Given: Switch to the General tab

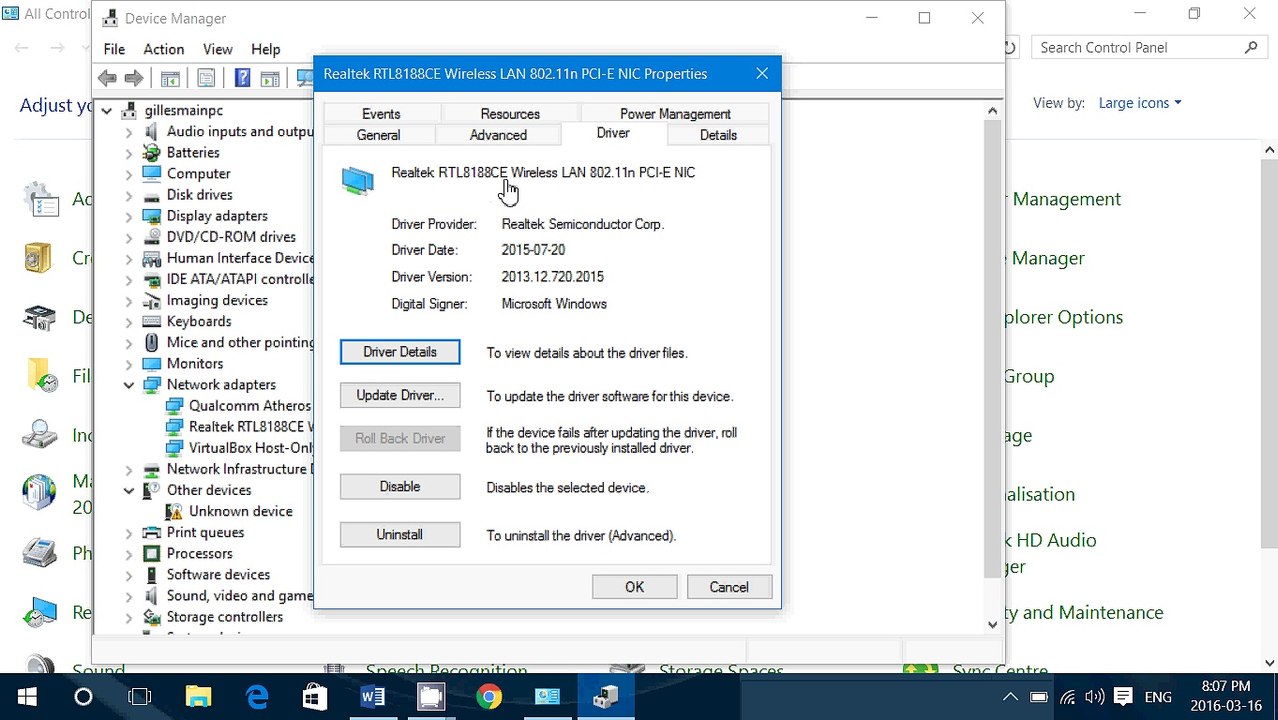Looking at the screenshot, I should tap(378, 135).
